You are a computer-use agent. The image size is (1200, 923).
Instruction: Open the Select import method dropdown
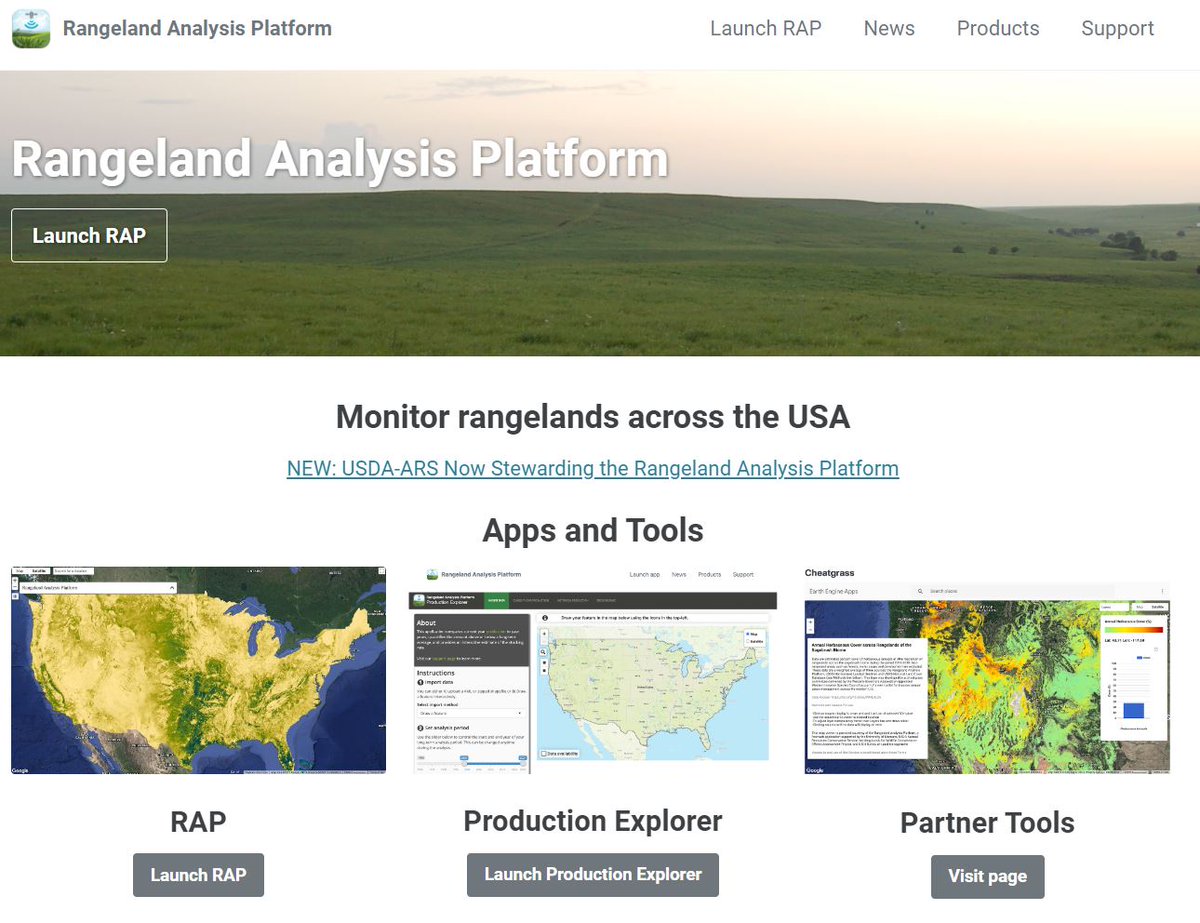tap(470, 713)
